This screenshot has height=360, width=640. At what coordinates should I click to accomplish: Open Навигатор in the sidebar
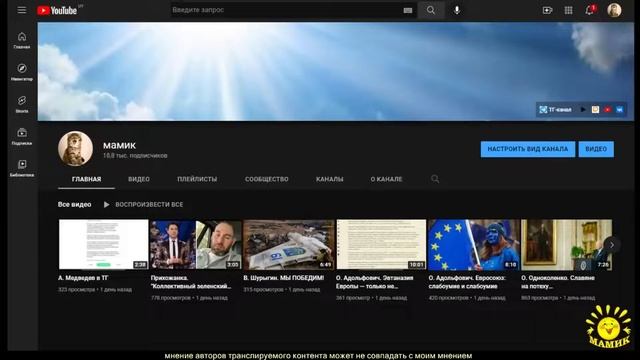22,72
